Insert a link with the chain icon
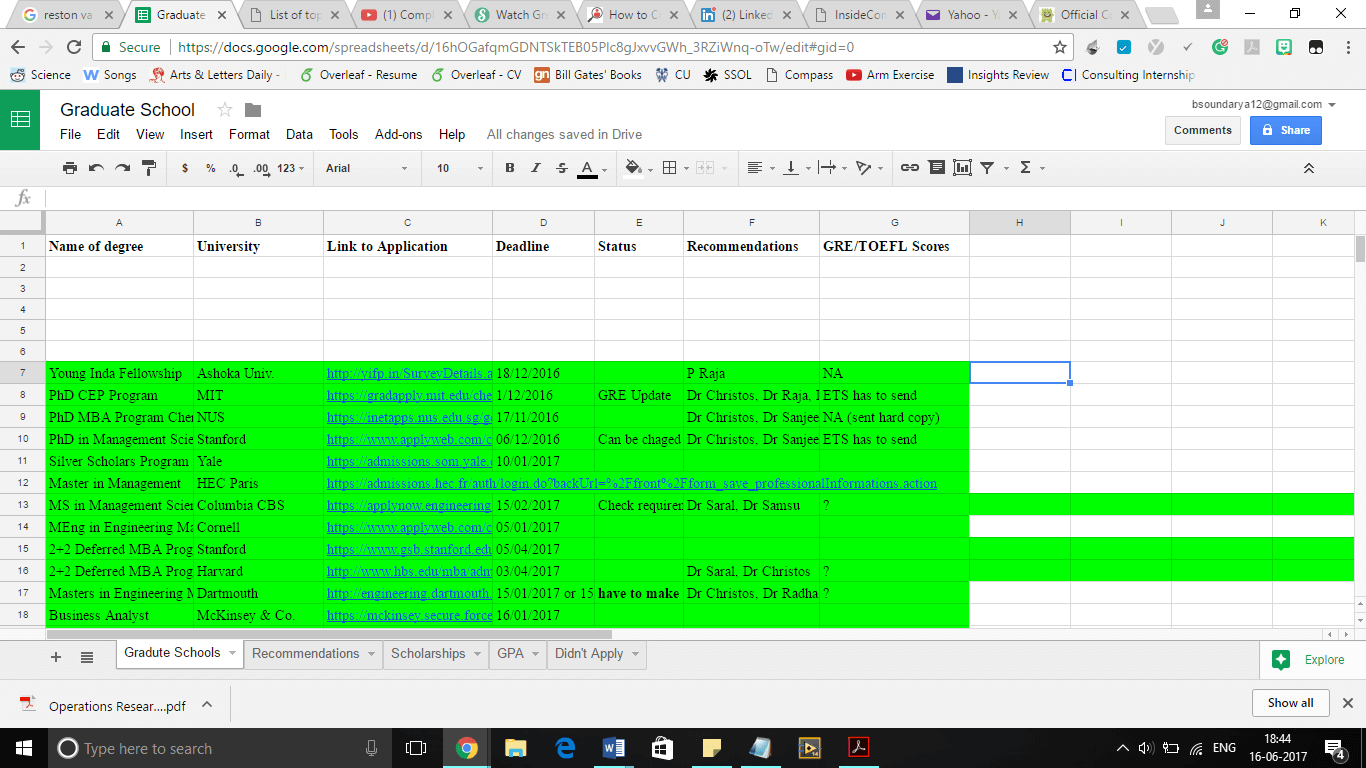Image resolution: width=1366 pixels, height=768 pixels. pos(910,168)
